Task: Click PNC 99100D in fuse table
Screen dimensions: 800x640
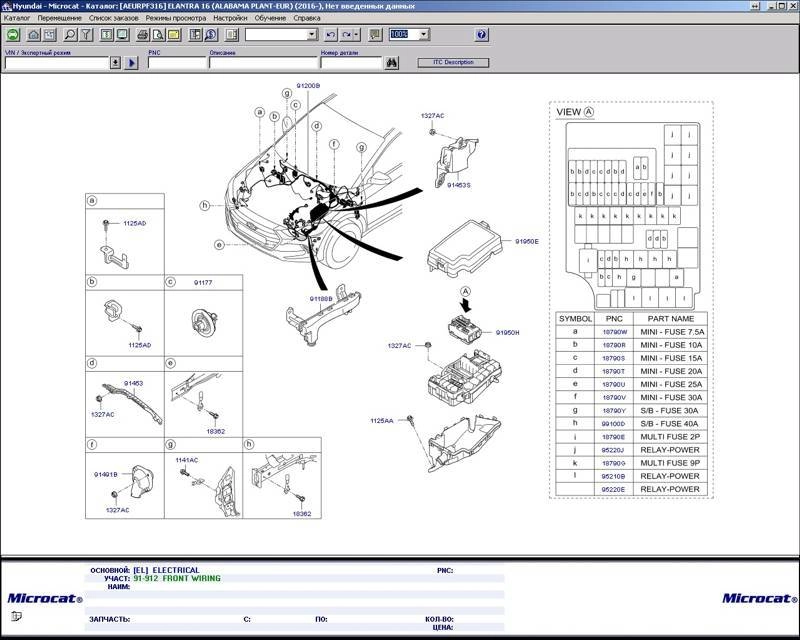Action: tap(614, 424)
